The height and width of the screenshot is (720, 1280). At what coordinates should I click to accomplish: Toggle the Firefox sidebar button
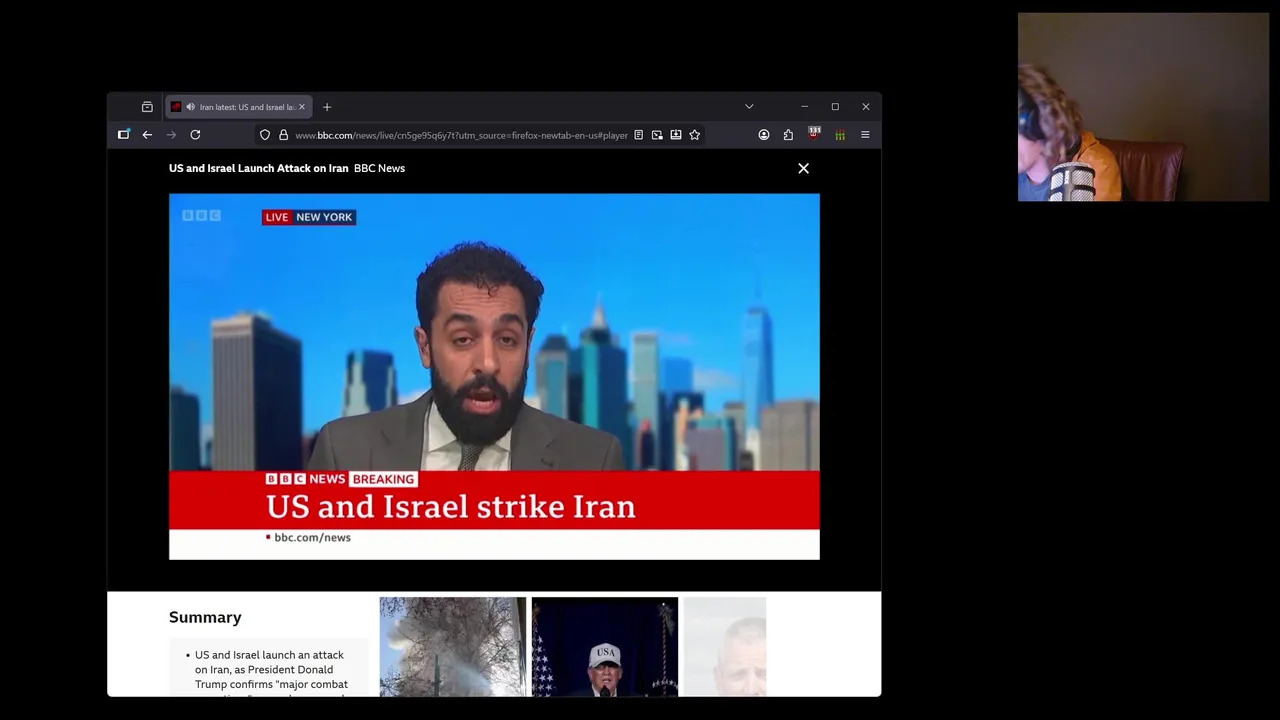click(124, 135)
